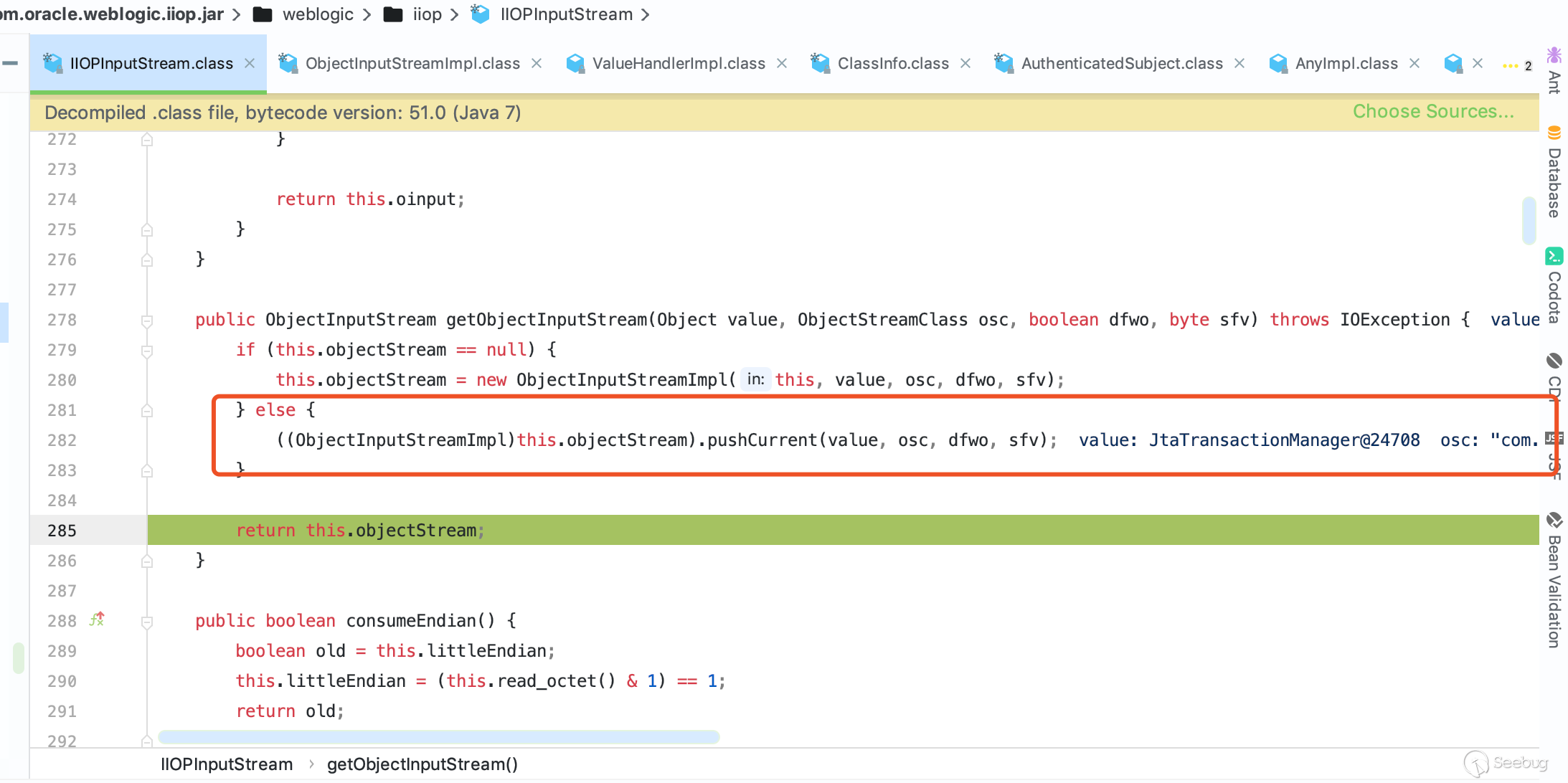The width and height of the screenshot is (1568, 783).
Task: Switch to the ValueHandlerImpl.class tab
Action: point(678,63)
